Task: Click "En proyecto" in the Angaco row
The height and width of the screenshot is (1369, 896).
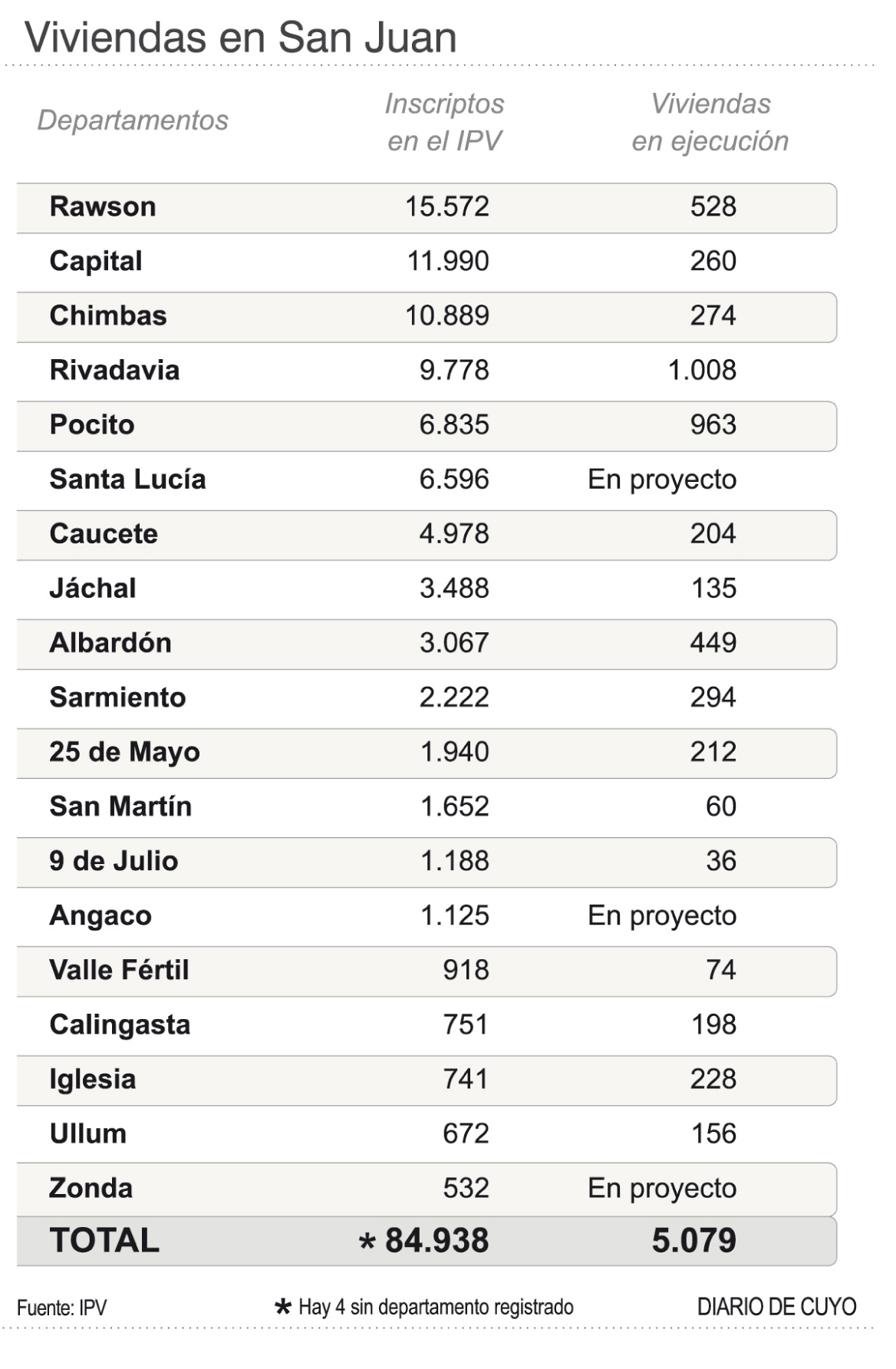Action: pos(662,915)
